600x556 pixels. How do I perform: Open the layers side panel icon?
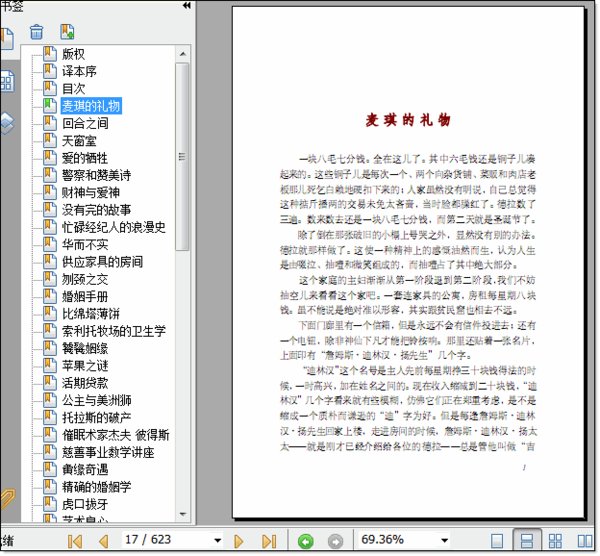pyautogui.click(x=6, y=123)
